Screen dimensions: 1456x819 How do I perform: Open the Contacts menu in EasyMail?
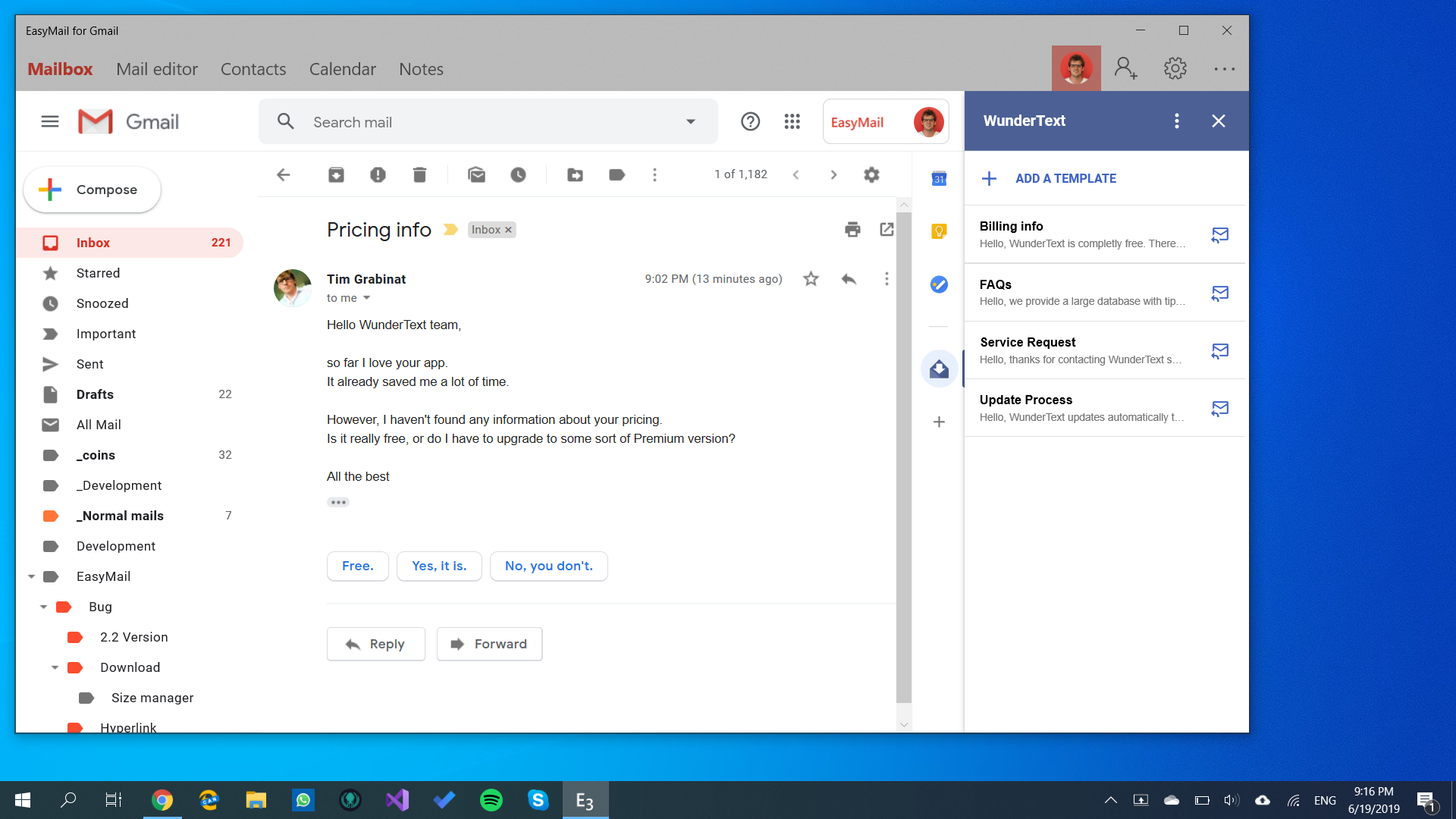pos(253,68)
